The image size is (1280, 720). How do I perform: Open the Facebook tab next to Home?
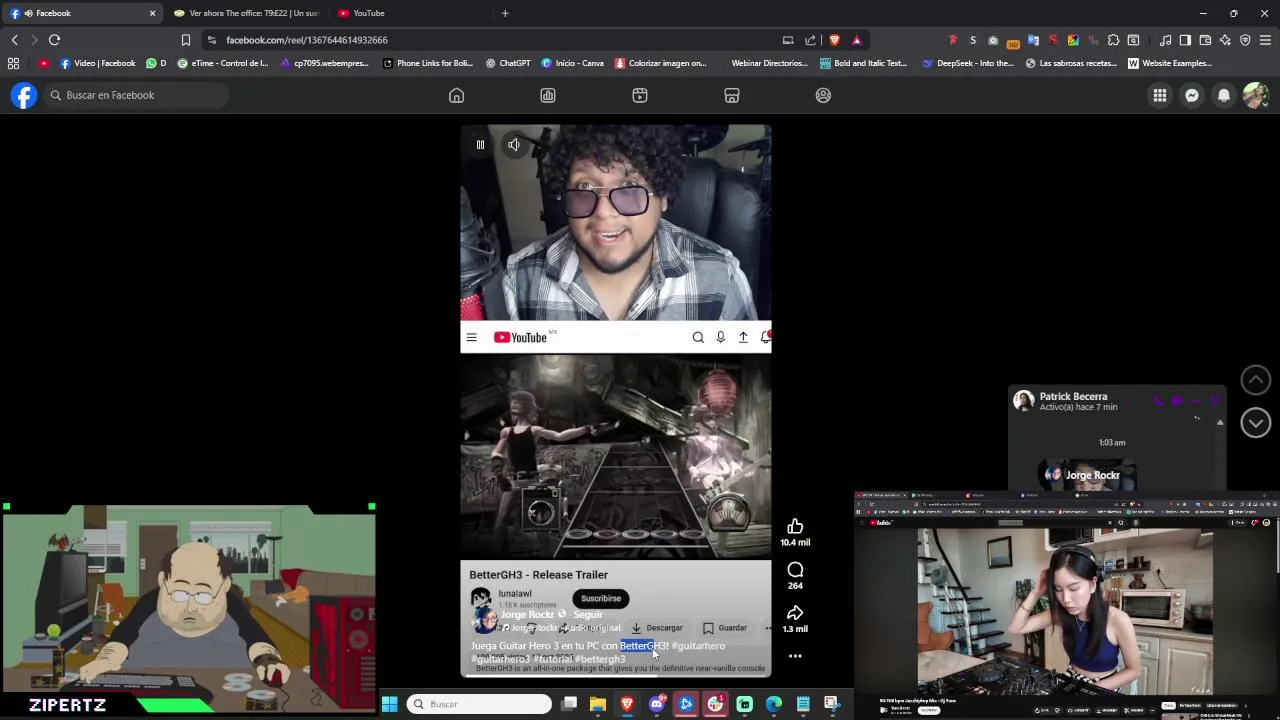pos(548,95)
